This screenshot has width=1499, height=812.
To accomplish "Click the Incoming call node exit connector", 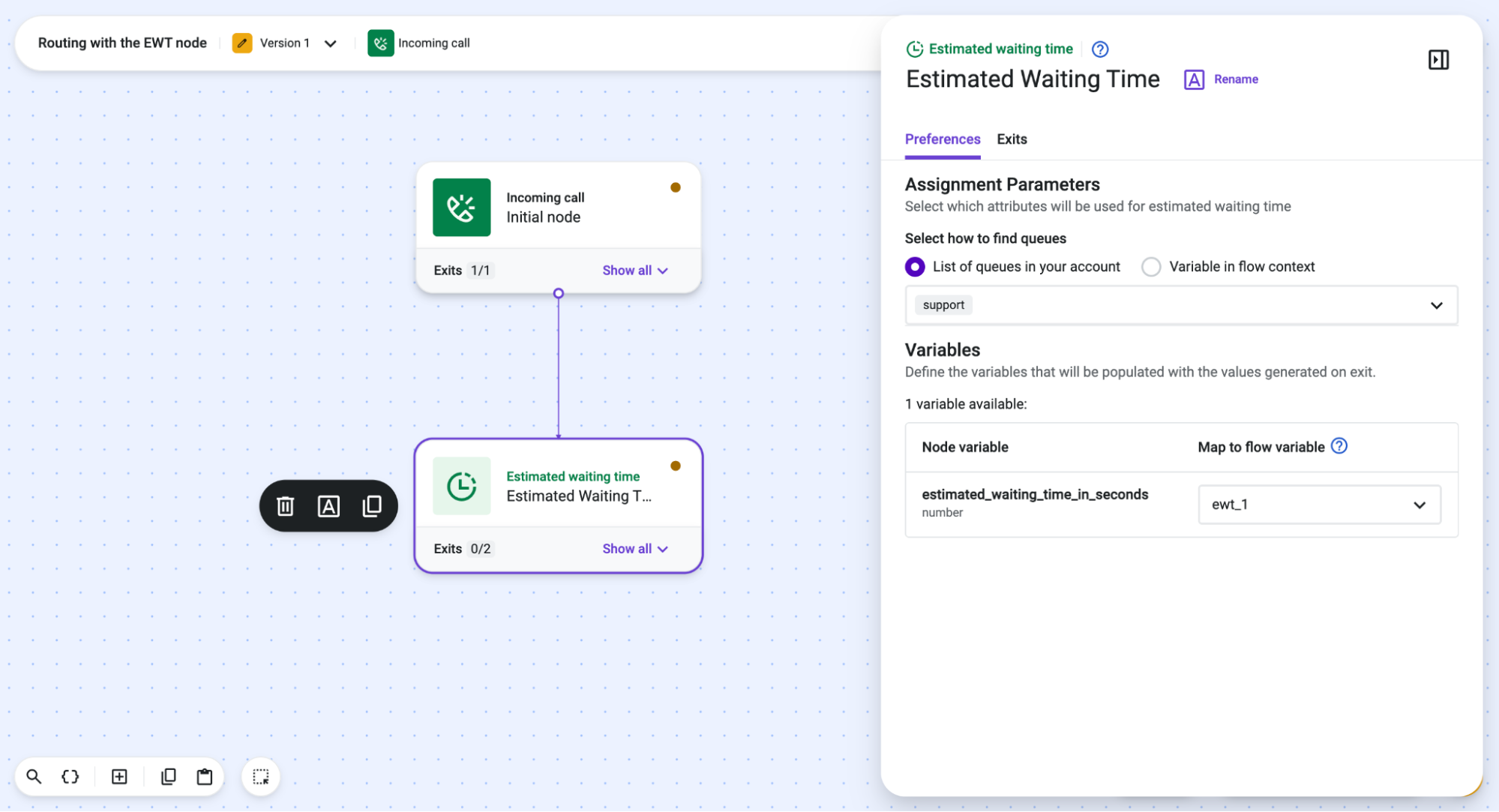I will point(558,293).
